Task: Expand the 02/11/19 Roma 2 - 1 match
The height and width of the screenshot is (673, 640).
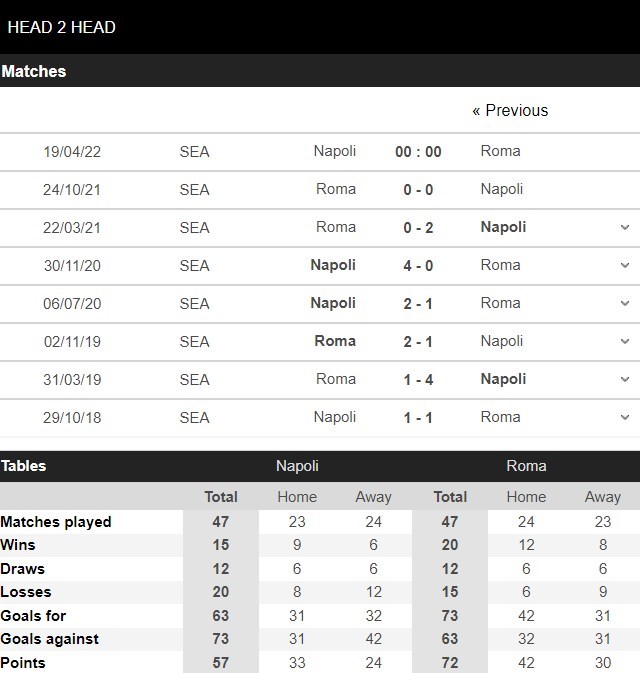Action: coord(625,341)
